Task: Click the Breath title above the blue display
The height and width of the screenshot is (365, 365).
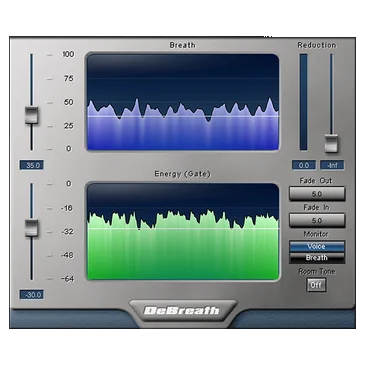Action: [x=182, y=45]
